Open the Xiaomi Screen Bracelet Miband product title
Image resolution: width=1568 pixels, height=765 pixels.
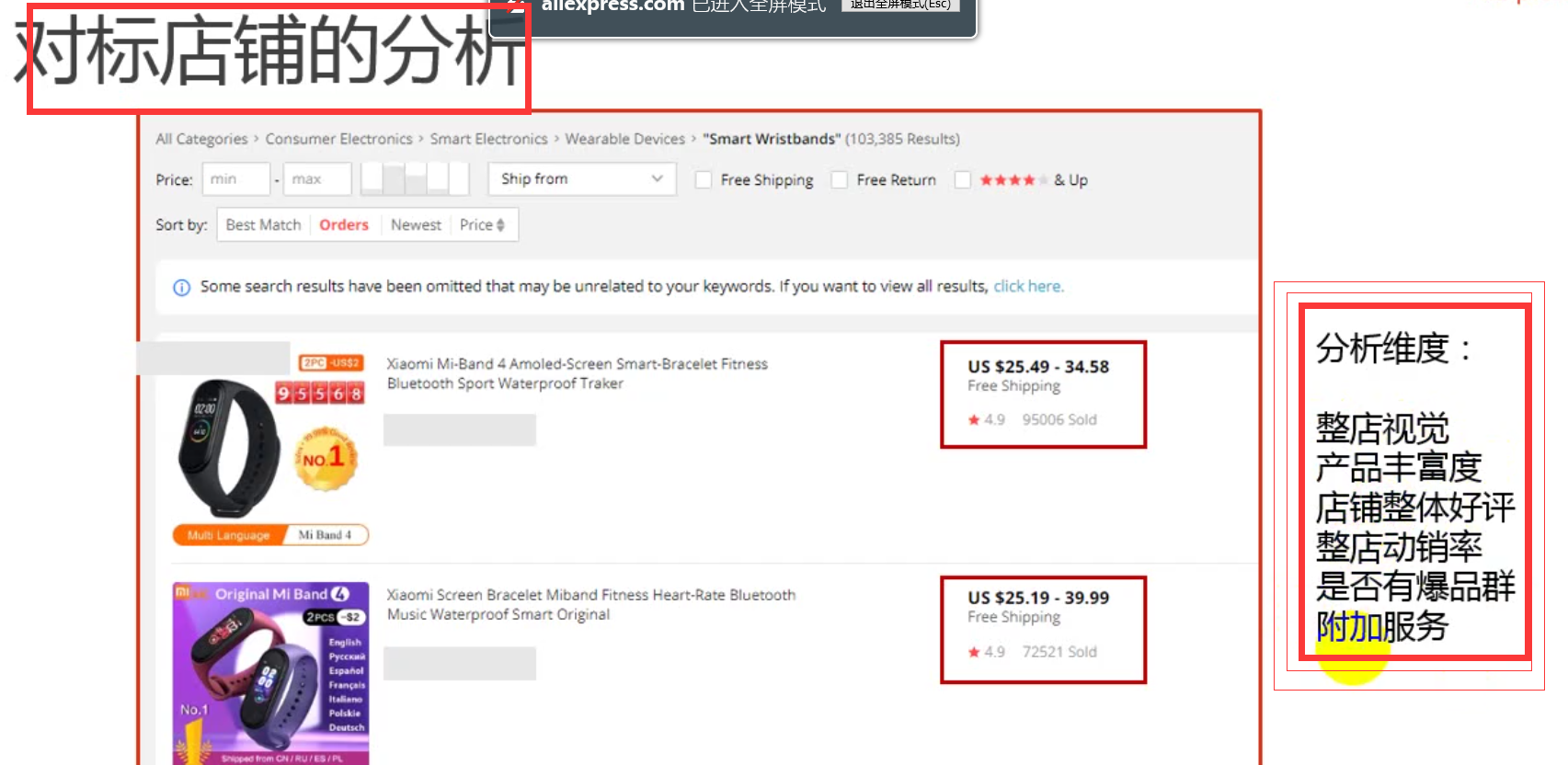click(590, 605)
